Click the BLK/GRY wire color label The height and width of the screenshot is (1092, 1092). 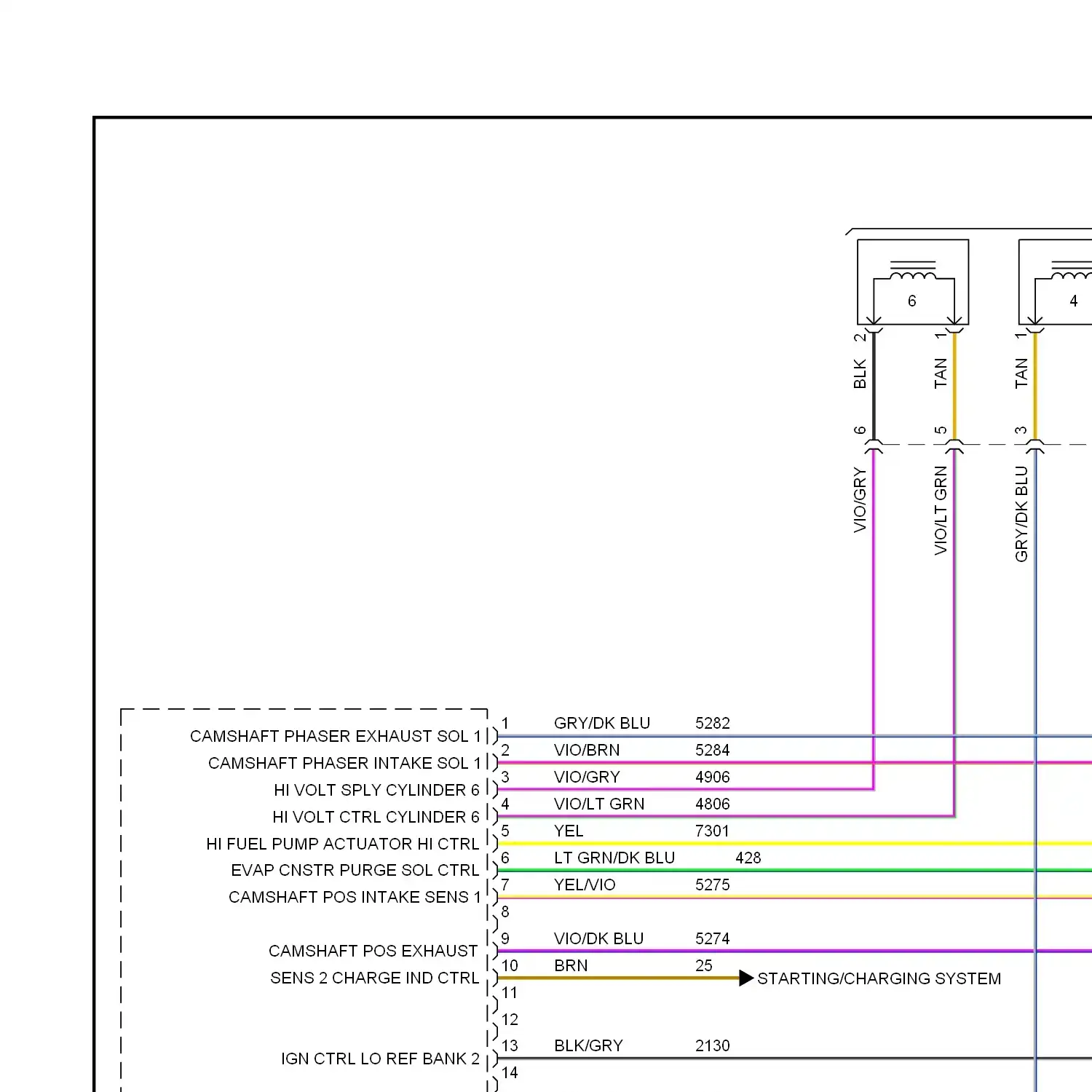coord(588,1045)
